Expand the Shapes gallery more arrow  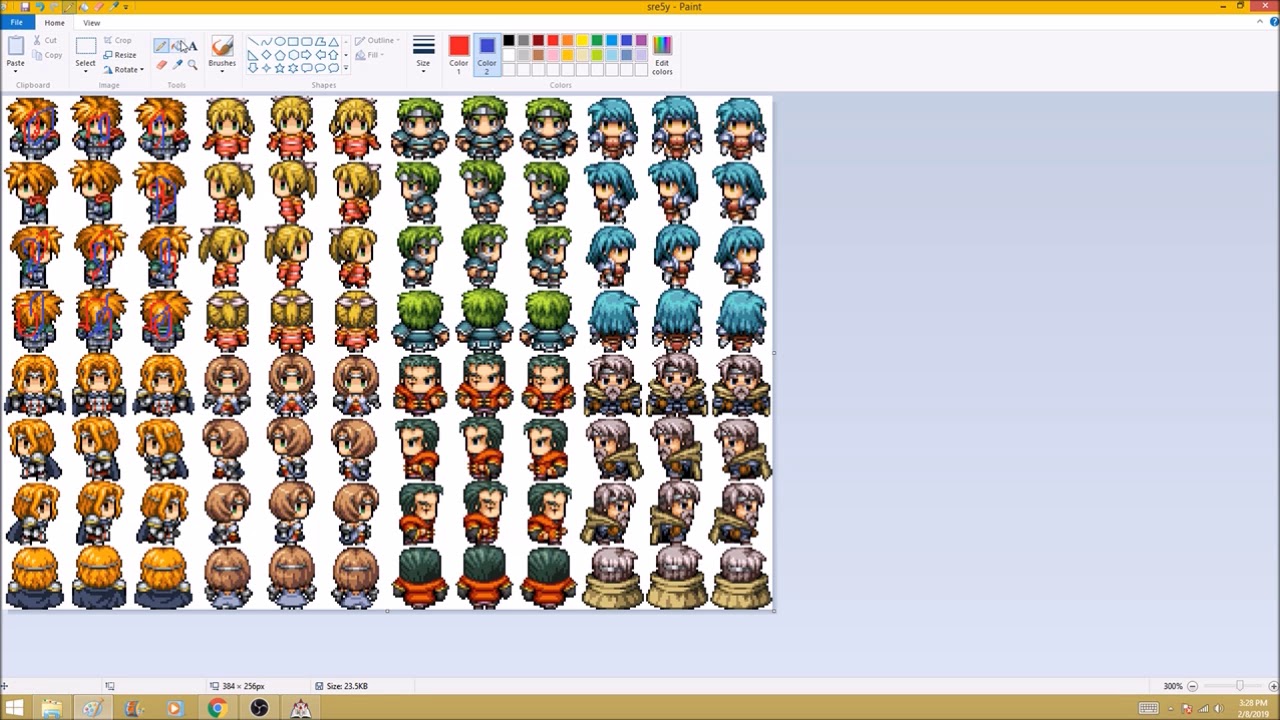point(346,68)
